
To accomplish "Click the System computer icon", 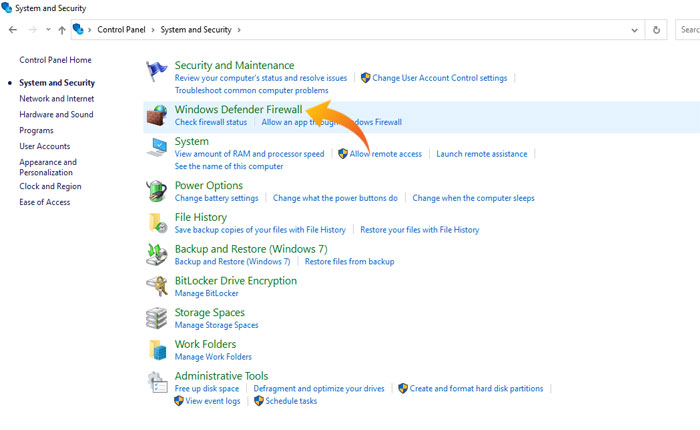I will pyautogui.click(x=157, y=148).
